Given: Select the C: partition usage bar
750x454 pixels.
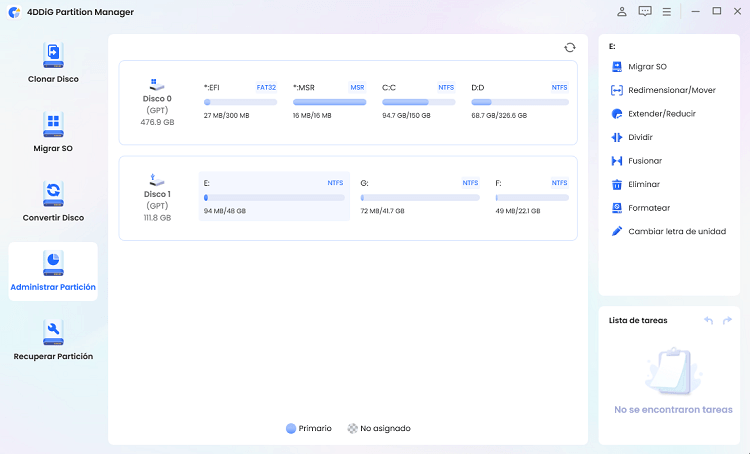Looking at the screenshot, I should click(x=420, y=102).
